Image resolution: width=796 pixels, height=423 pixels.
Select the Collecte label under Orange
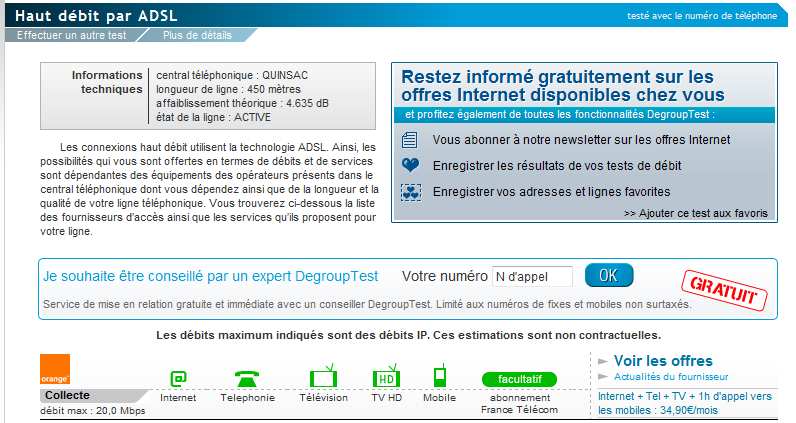[x=67, y=395]
